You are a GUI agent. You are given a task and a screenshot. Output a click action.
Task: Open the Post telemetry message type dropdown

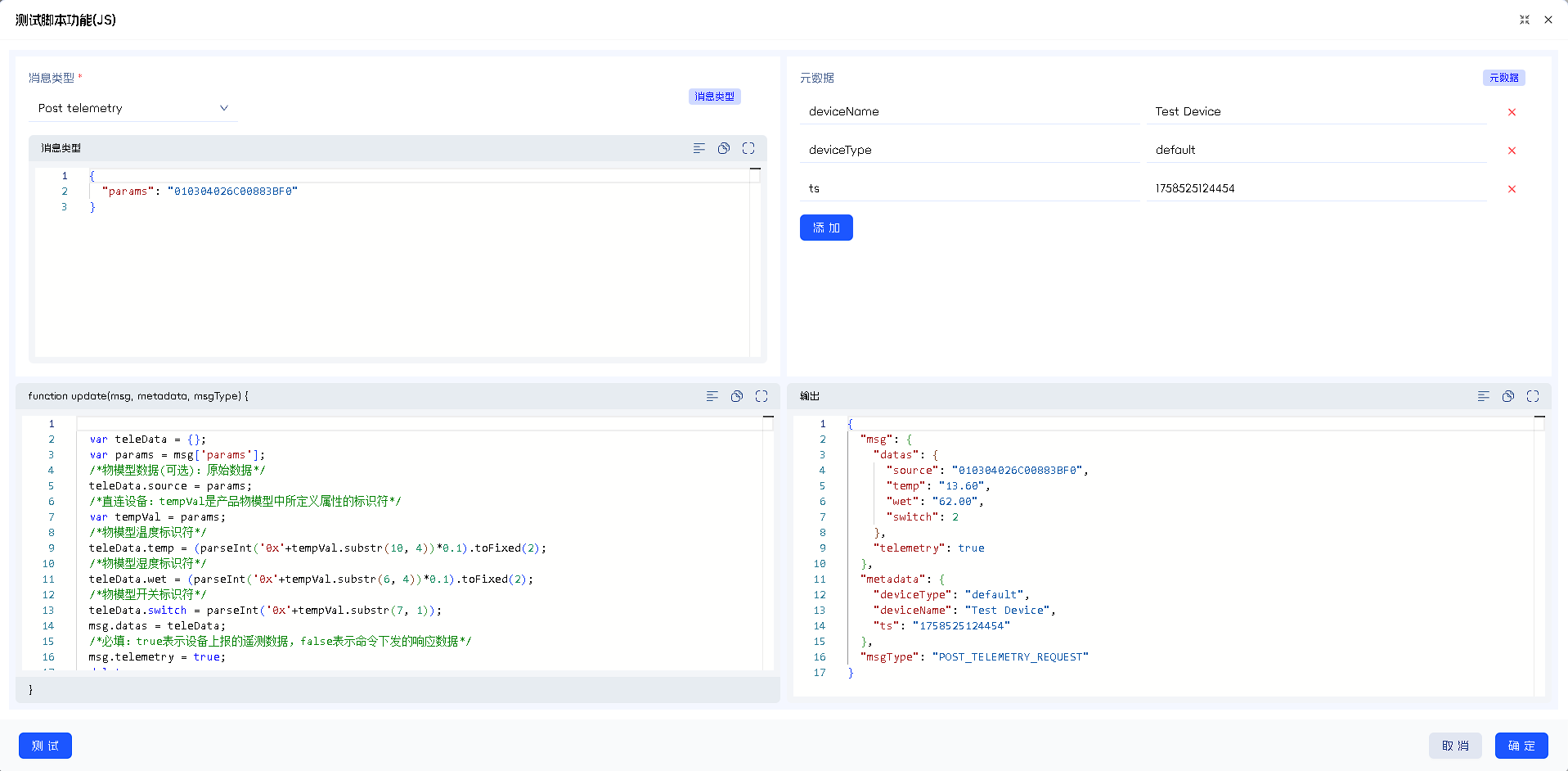click(133, 108)
